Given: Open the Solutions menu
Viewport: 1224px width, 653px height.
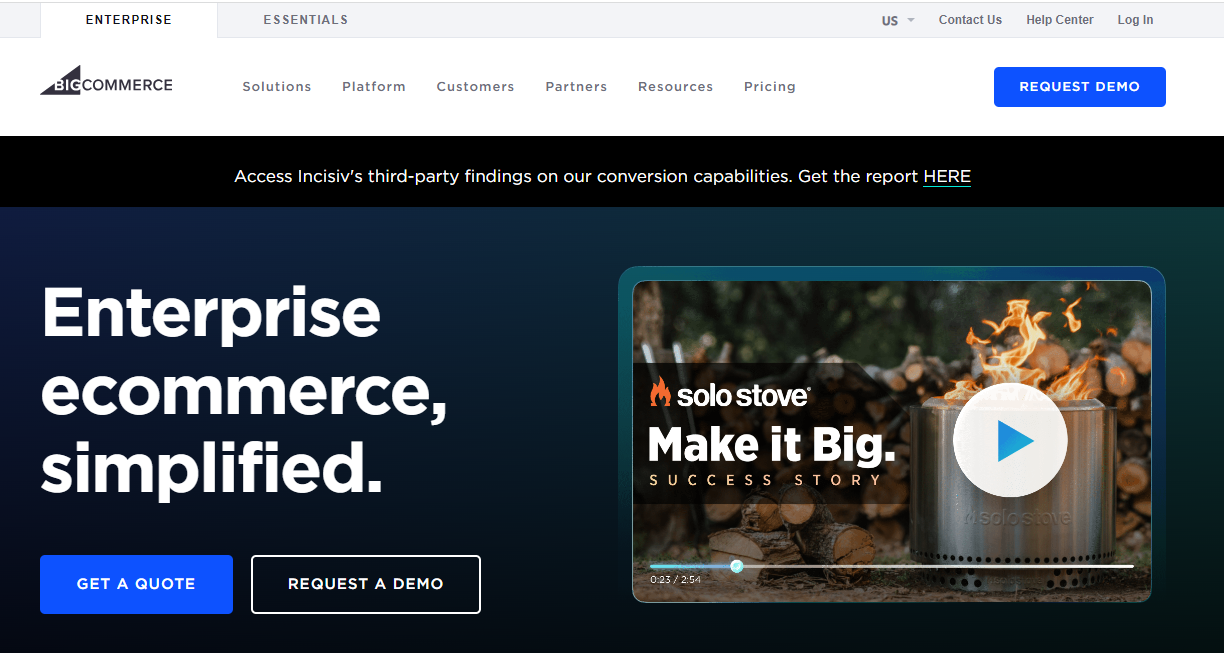Looking at the screenshot, I should pyautogui.click(x=277, y=87).
